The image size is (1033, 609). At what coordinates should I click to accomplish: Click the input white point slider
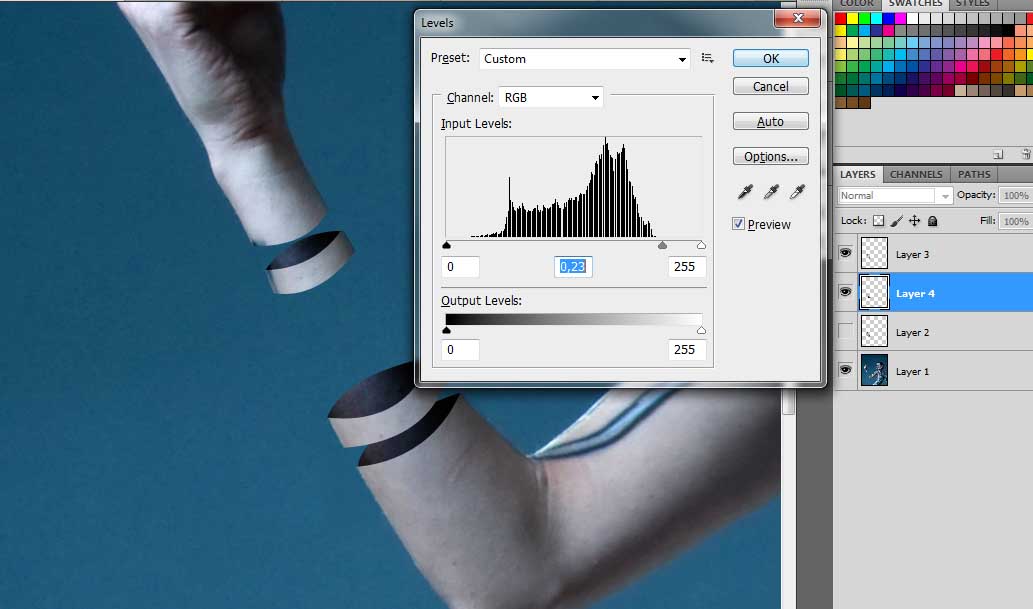[x=701, y=245]
